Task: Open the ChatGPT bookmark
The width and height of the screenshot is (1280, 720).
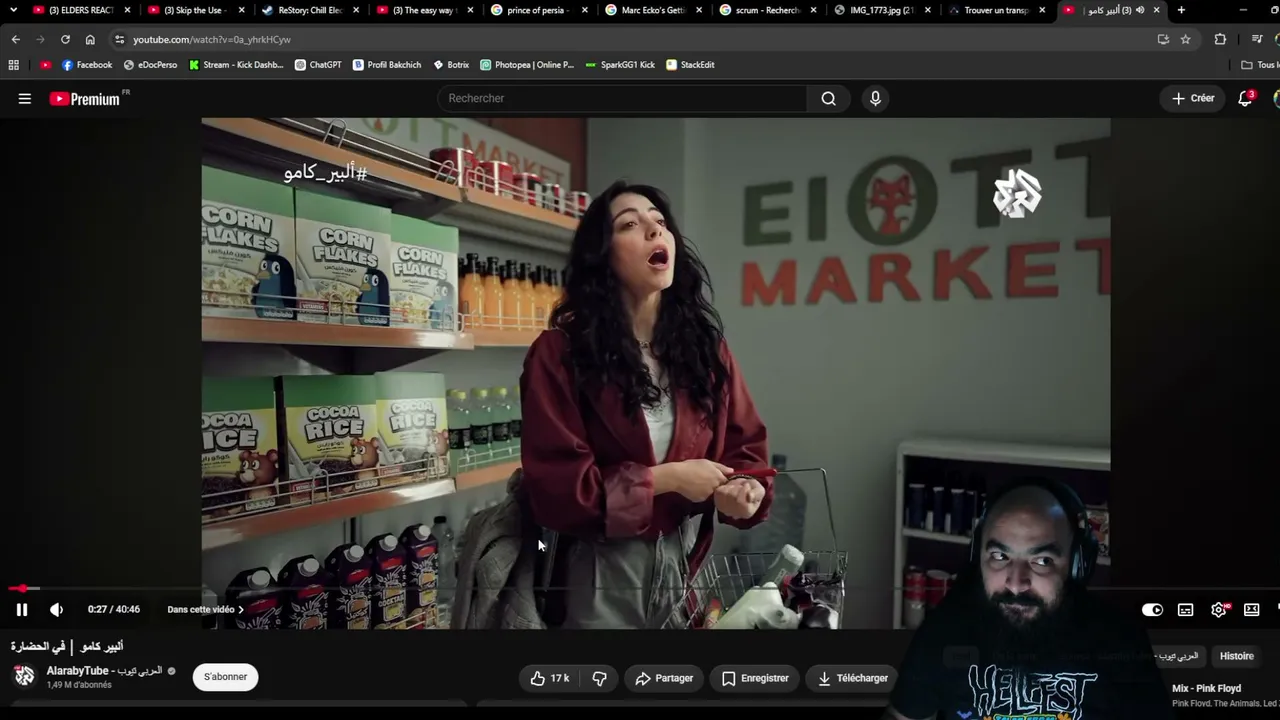Action: click(x=318, y=65)
